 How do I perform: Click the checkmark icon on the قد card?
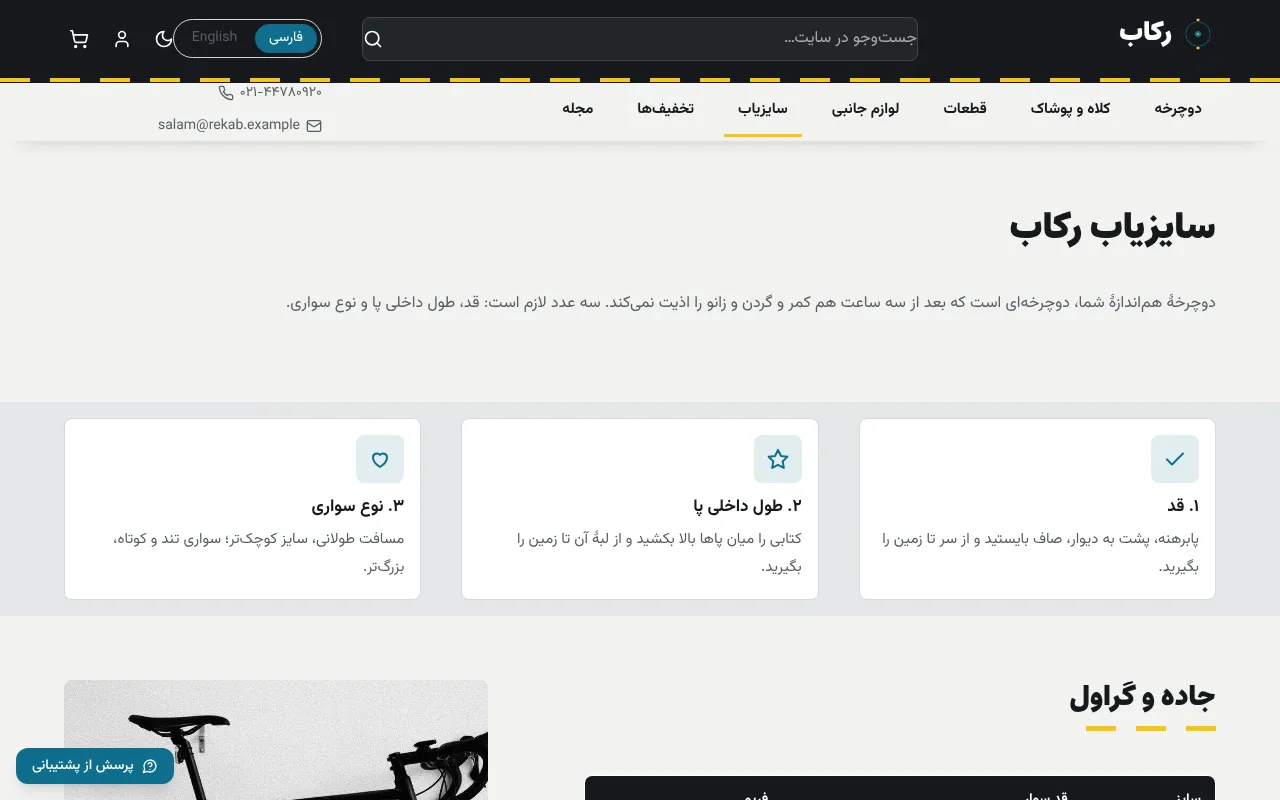1175,459
